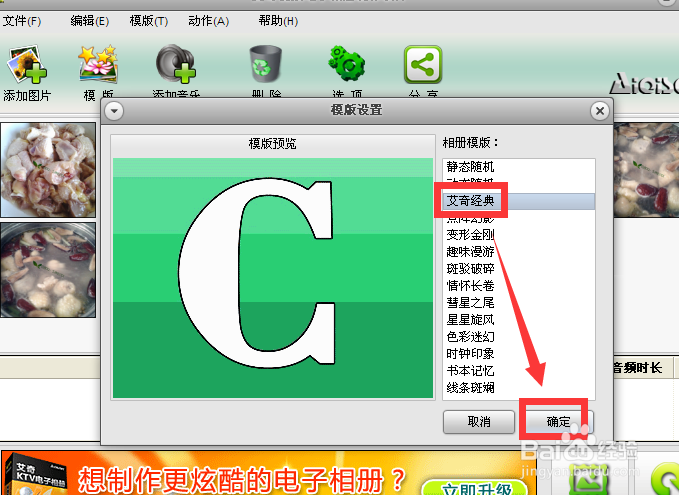Select the soup pot photo thumbnail

click(x=48, y=270)
